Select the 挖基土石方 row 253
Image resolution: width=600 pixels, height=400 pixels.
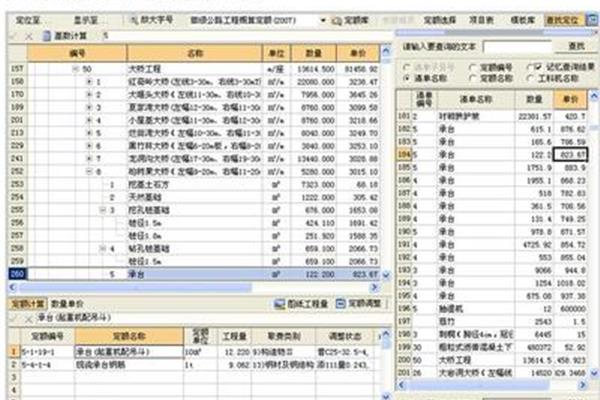coord(194,184)
